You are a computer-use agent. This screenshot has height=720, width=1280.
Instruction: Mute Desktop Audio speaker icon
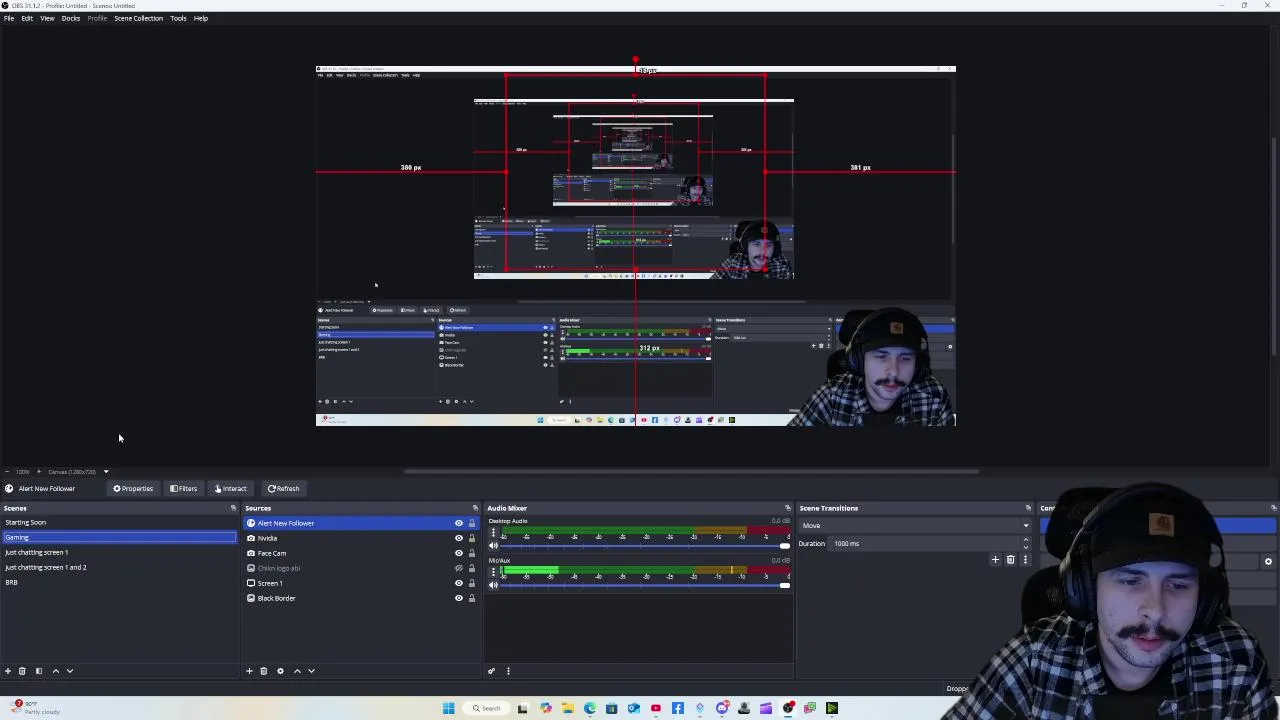[493, 546]
